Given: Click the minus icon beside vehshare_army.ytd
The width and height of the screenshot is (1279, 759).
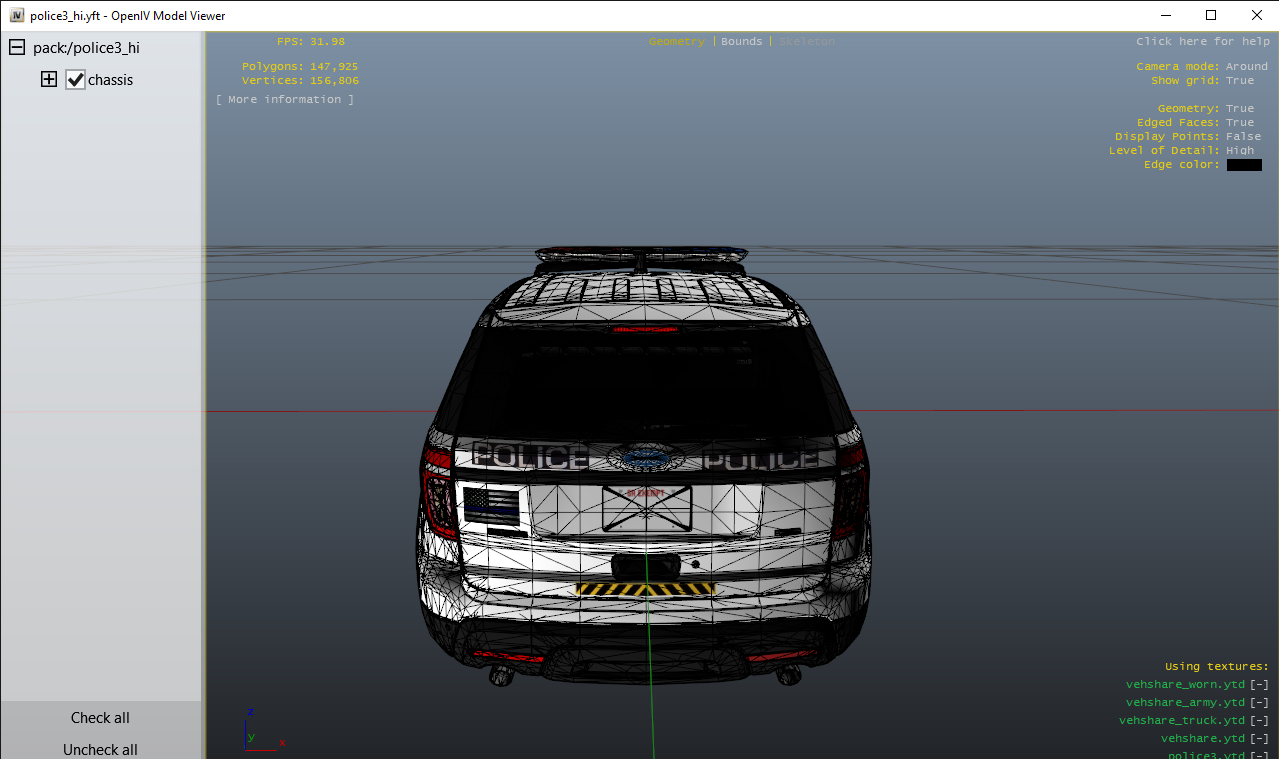Looking at the screenshot, I should click(1259, 703).
